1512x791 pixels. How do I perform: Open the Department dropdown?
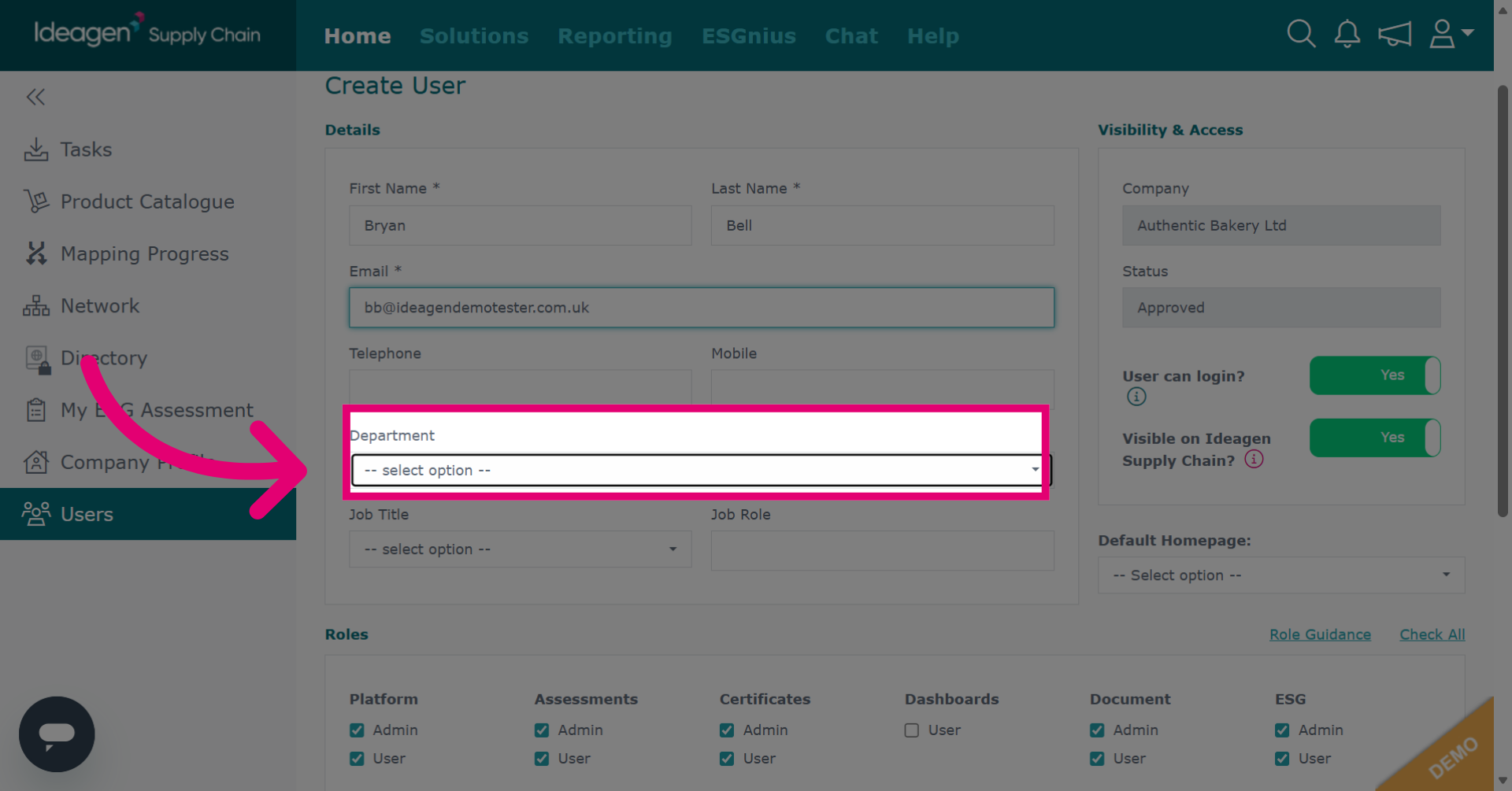click(x=701, y=470)
